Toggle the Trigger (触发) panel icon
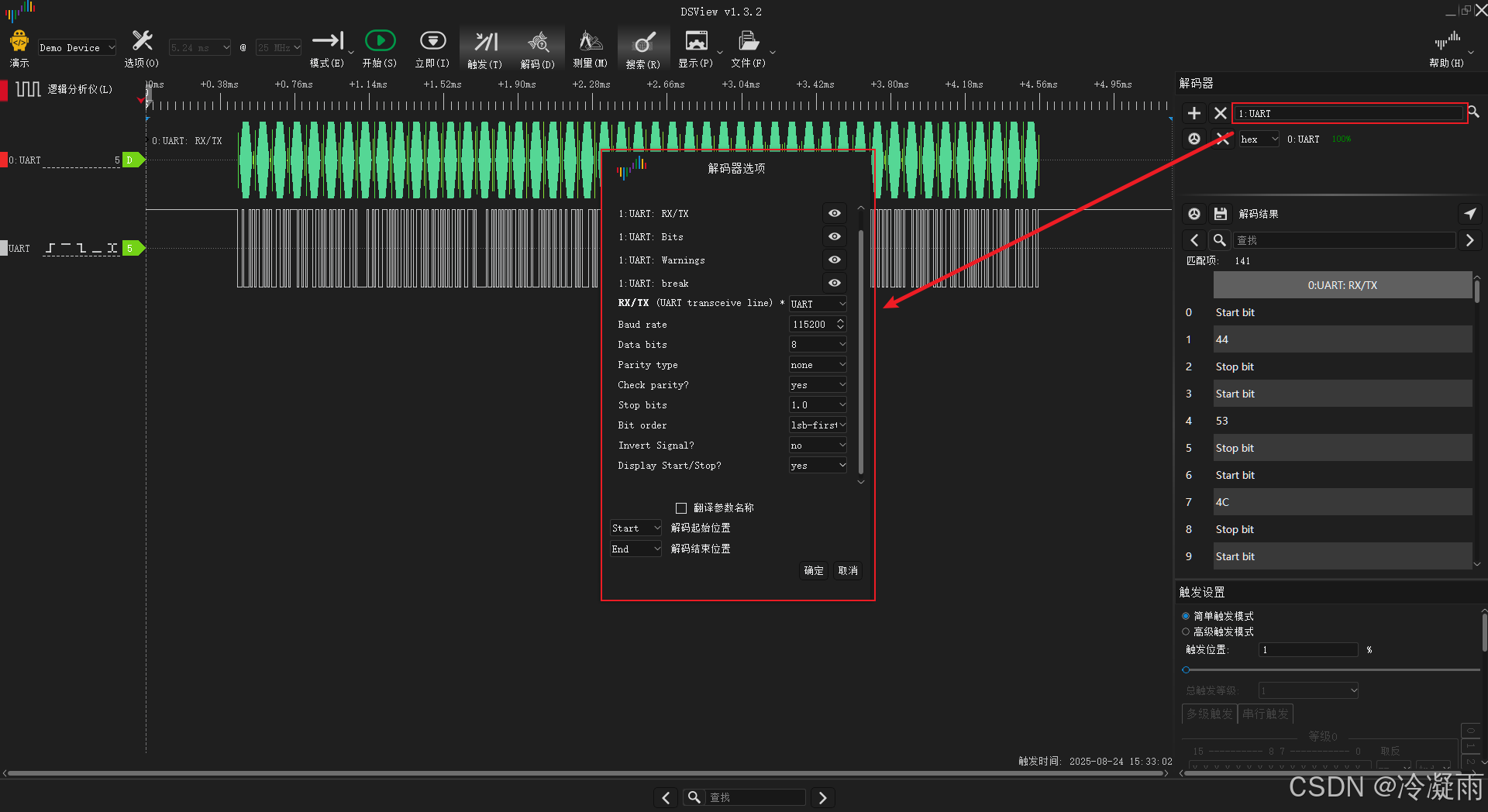The width and height of the screenshot is (1488, 812). (x=486, y=41)
